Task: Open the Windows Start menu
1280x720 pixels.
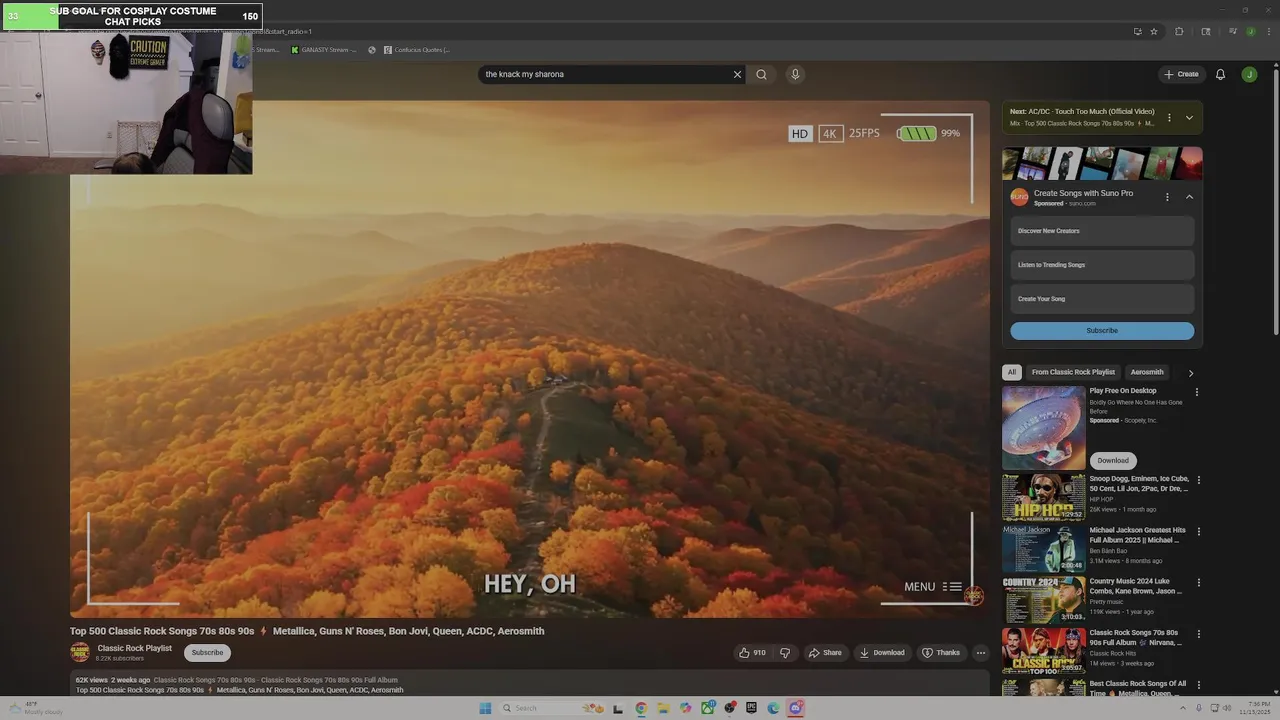Action: click(485, 708)
